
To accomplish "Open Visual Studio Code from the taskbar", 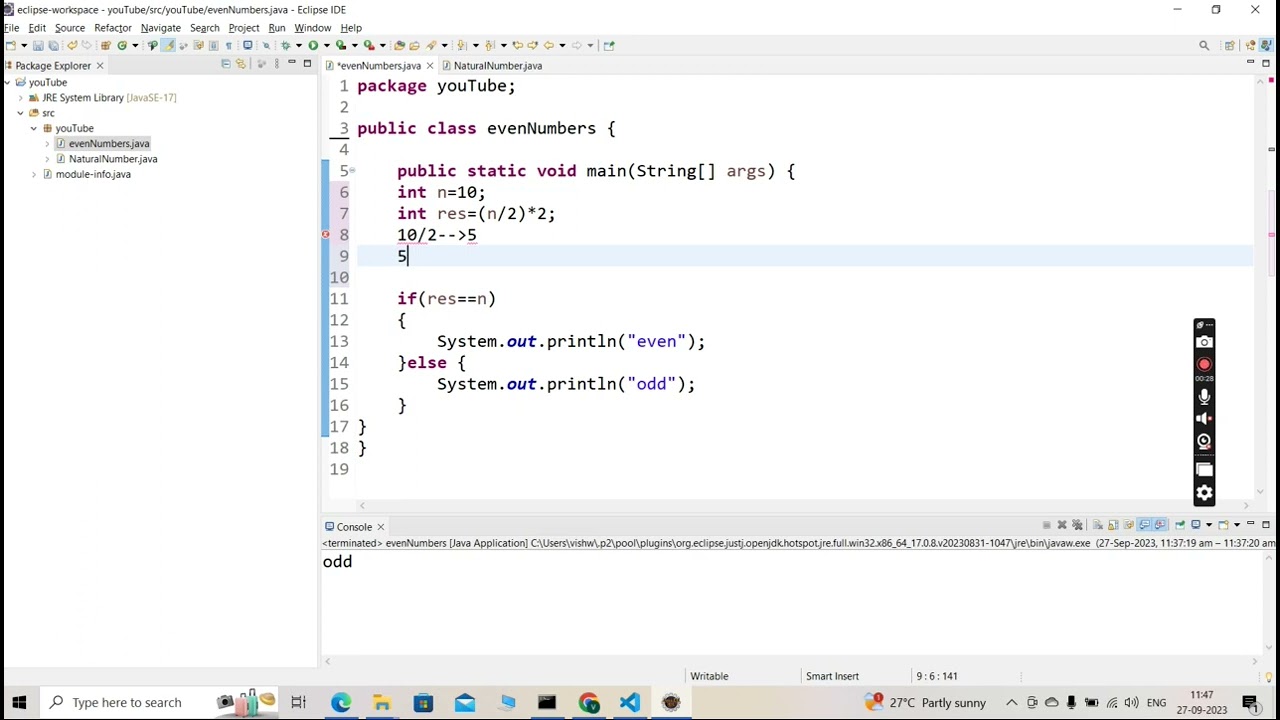I will click(x=629, y=702).
